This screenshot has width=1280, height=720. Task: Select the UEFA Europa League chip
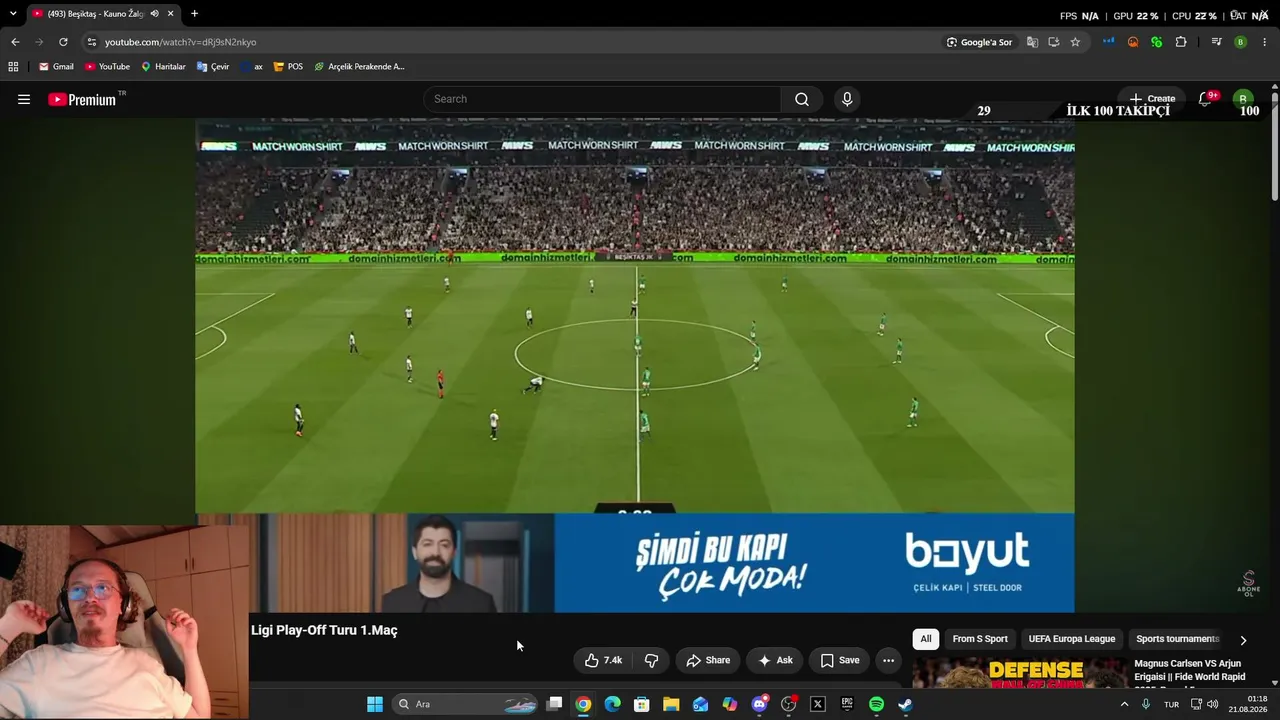tap(1072, 639)
